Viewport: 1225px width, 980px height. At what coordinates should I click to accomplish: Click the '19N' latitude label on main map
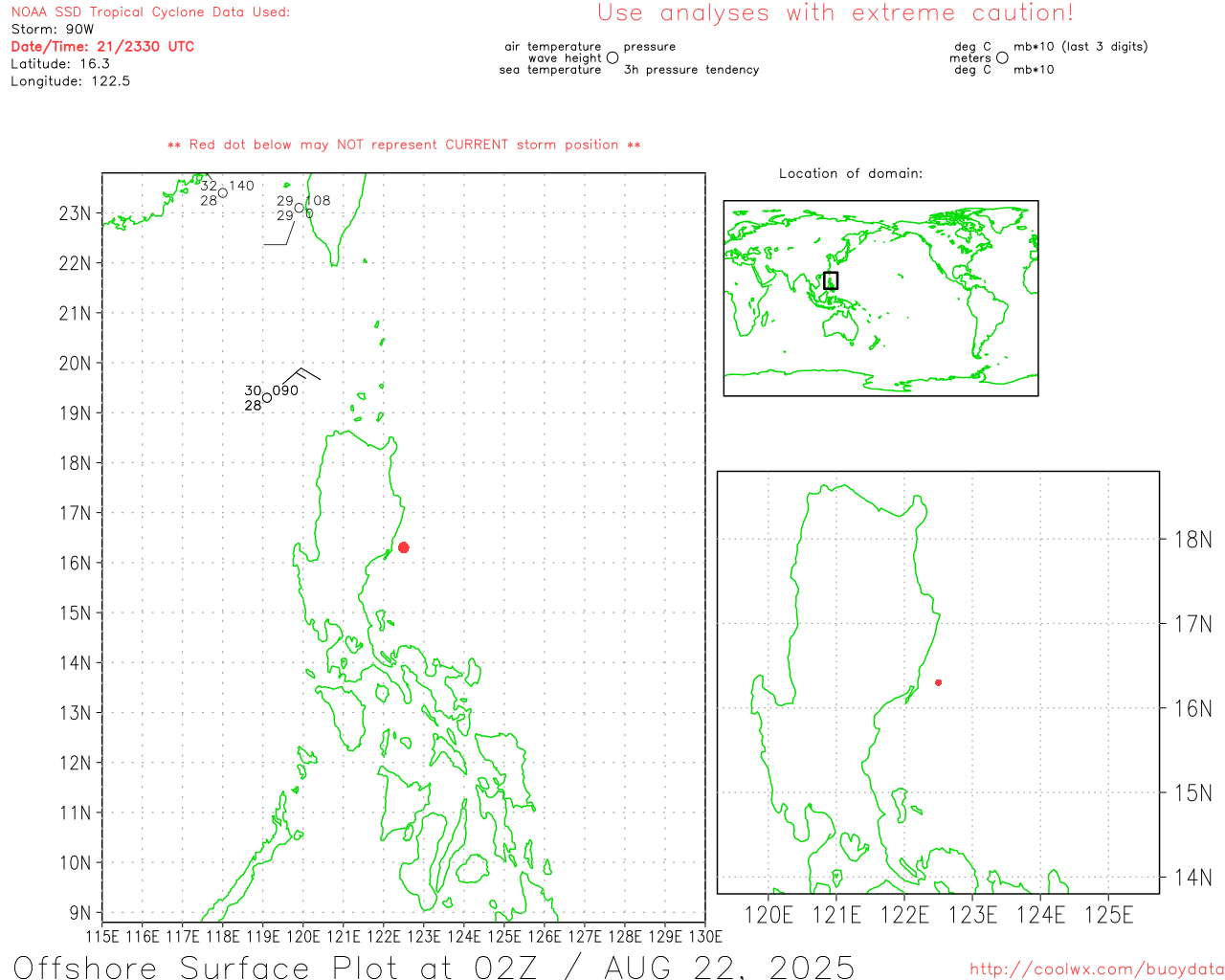(76, 413)
